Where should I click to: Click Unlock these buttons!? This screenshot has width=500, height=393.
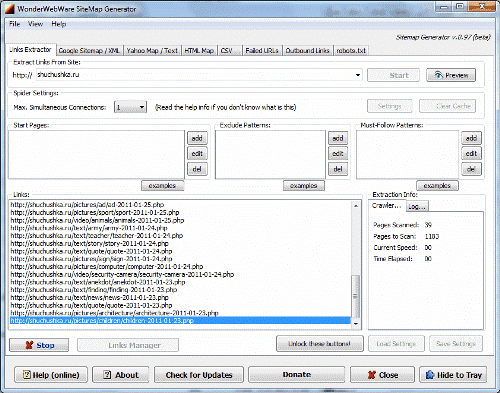(319, 344)
